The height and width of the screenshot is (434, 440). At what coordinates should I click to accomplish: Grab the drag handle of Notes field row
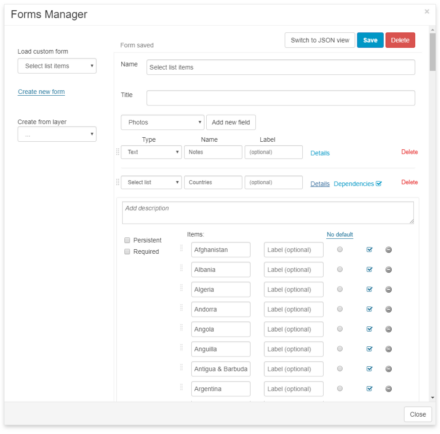click(x=117, y=152)
